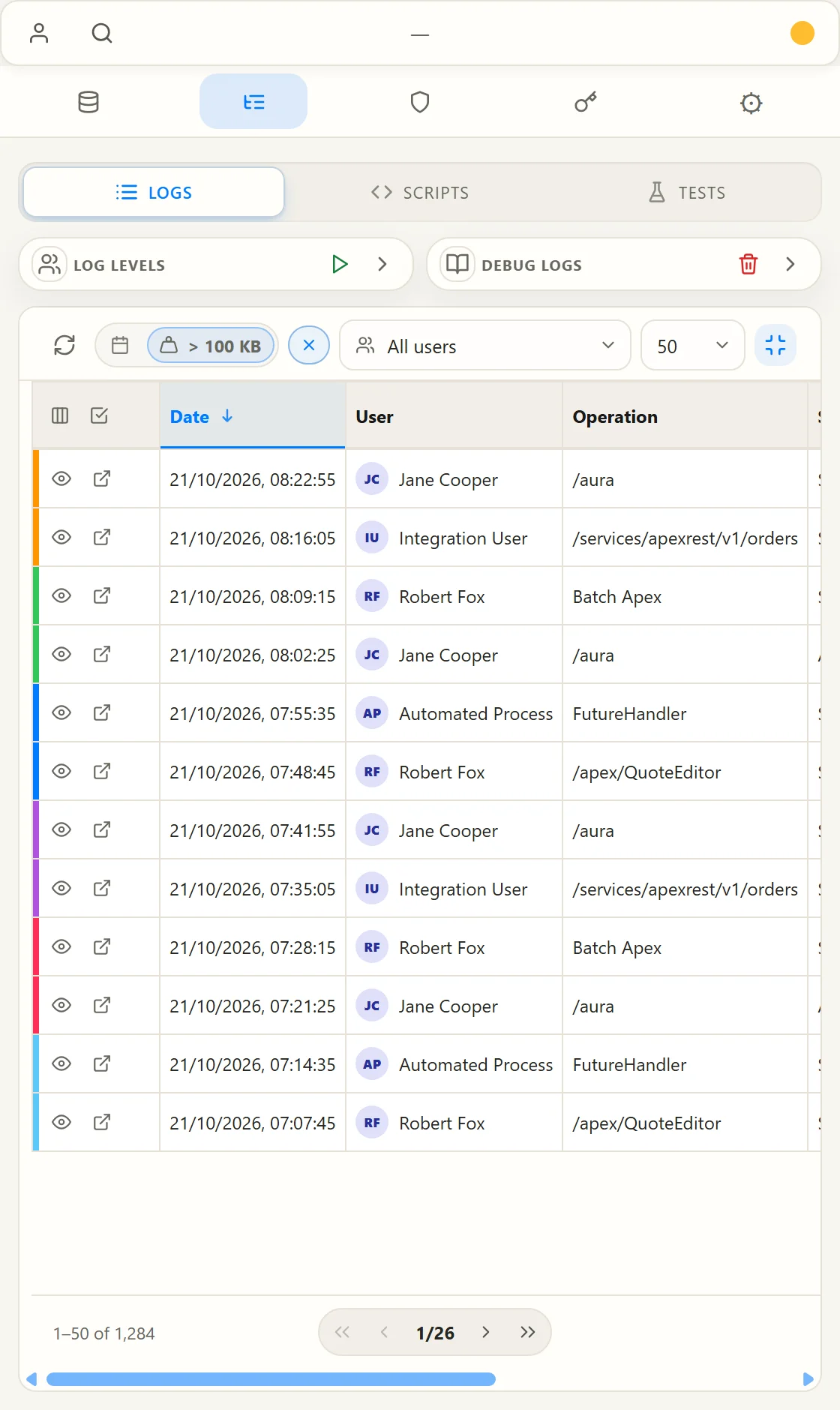Expand the LOG LEVELS panel chevron
Viewport: 840px width, 1410px height.
click(382, 264)
